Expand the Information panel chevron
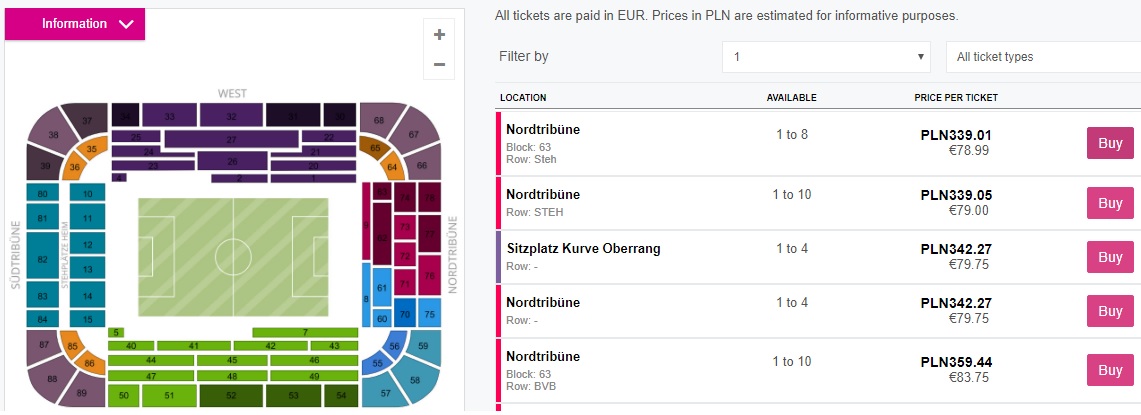Screen dimensions: 1141x415 click(125, 24)
